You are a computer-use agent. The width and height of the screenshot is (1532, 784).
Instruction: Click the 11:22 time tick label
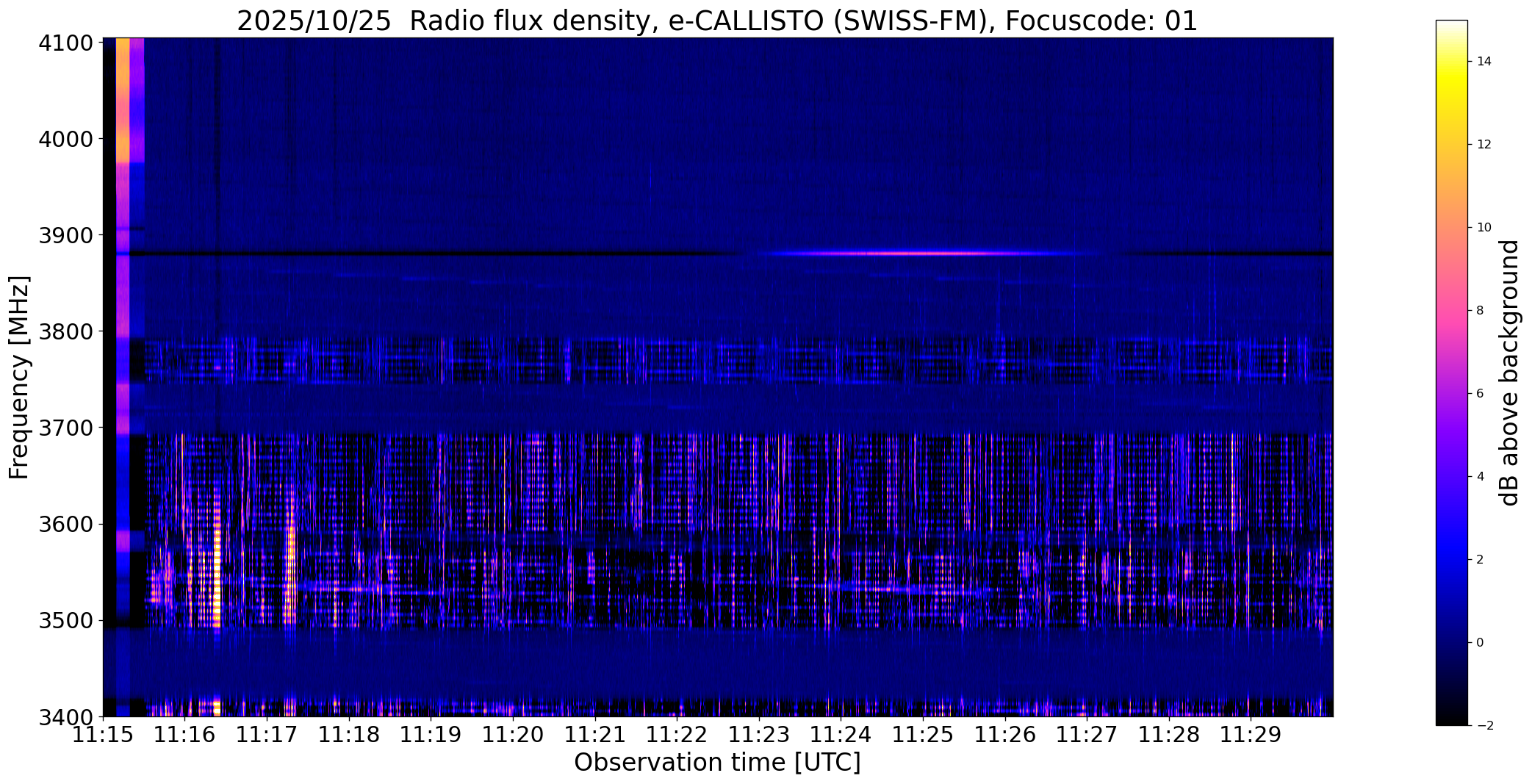tap(677, 735)
